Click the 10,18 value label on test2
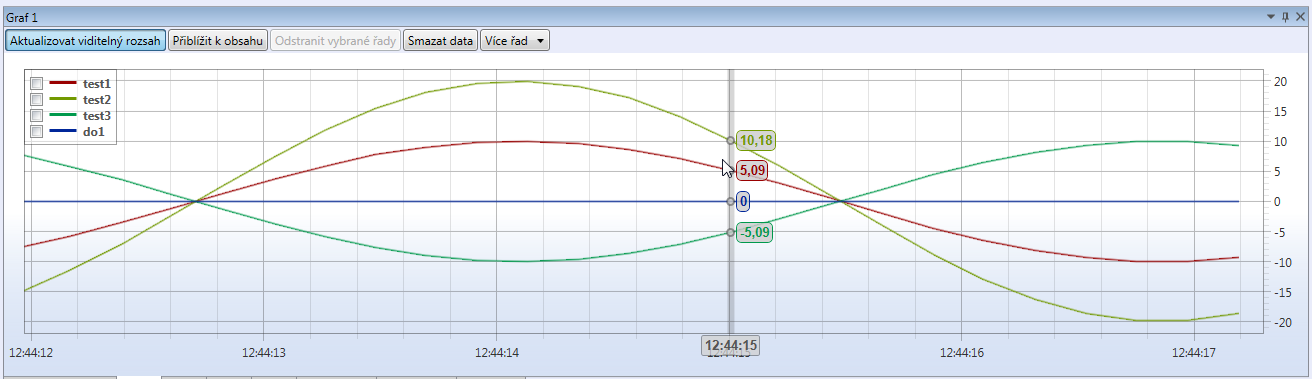This screenshot has height=379, width=1312. tap(756, 140)
